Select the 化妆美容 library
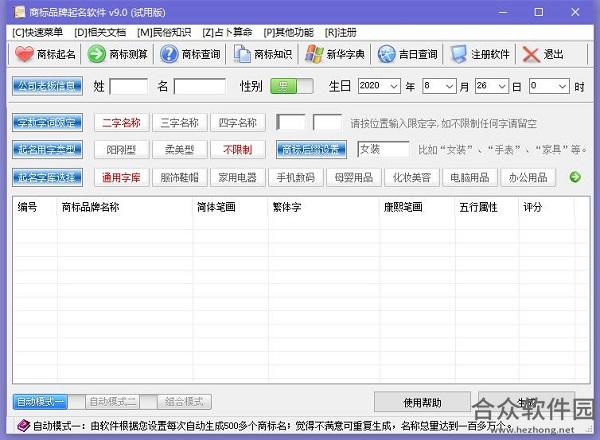Viewport: 600px width, 440px height. click(412, 178)
